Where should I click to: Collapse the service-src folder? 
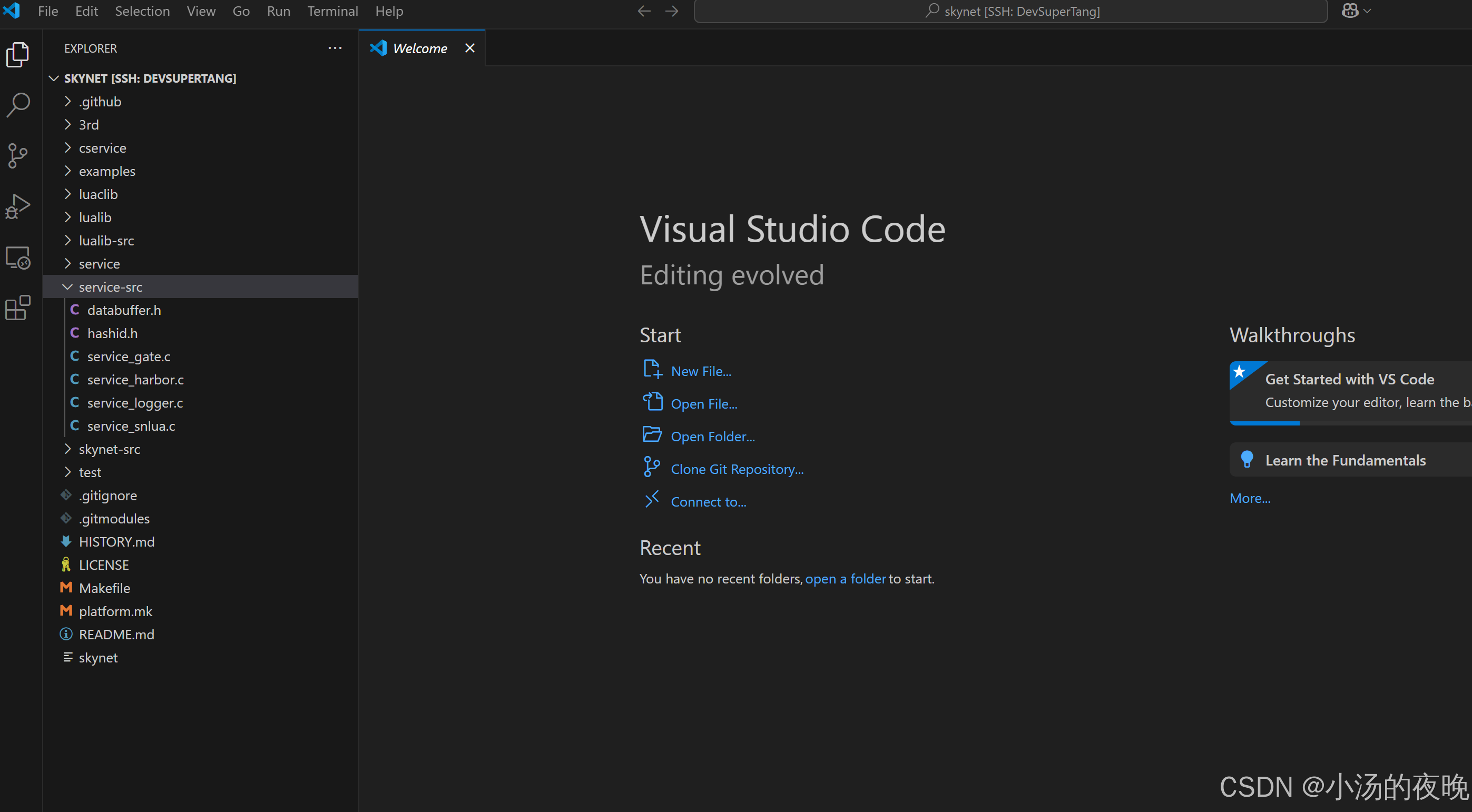[x=110, y=287]
